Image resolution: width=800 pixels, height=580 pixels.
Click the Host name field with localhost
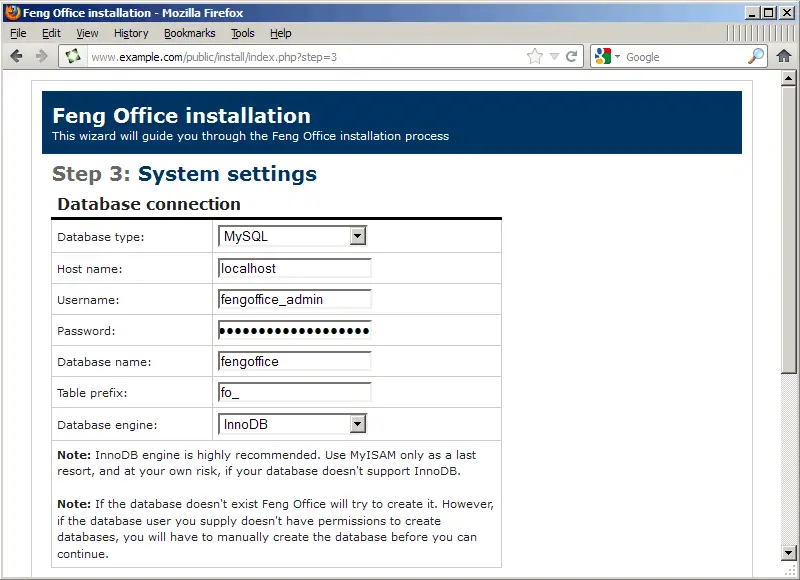[294, 268]
